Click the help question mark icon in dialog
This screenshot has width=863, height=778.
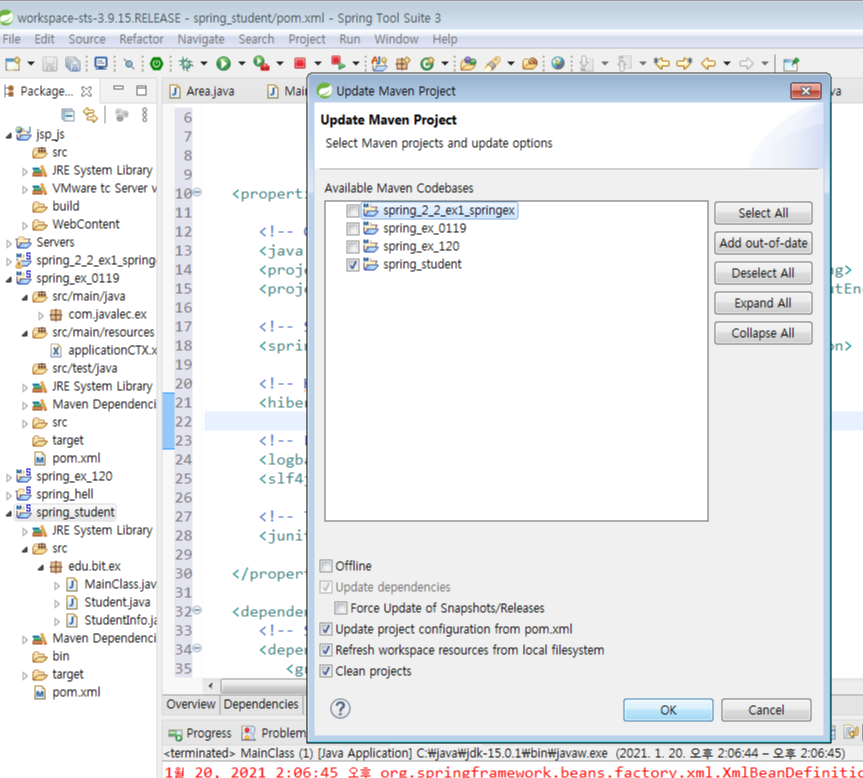point(340,709)
